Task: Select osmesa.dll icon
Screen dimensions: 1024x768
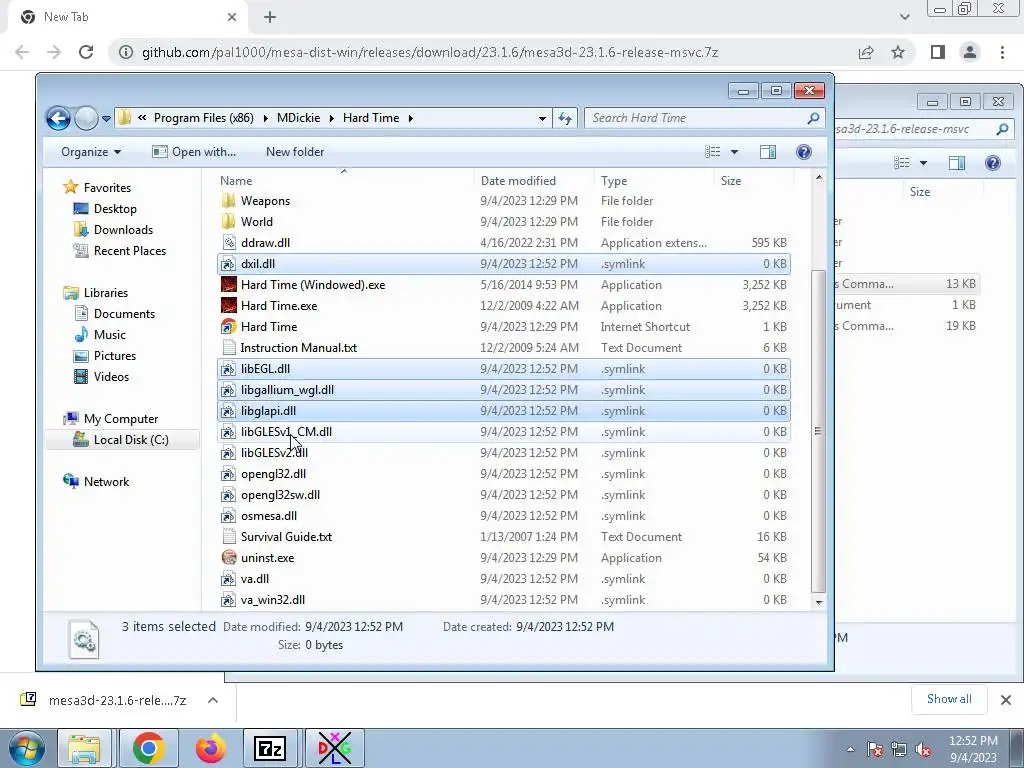Action: (x=229, y=516)
